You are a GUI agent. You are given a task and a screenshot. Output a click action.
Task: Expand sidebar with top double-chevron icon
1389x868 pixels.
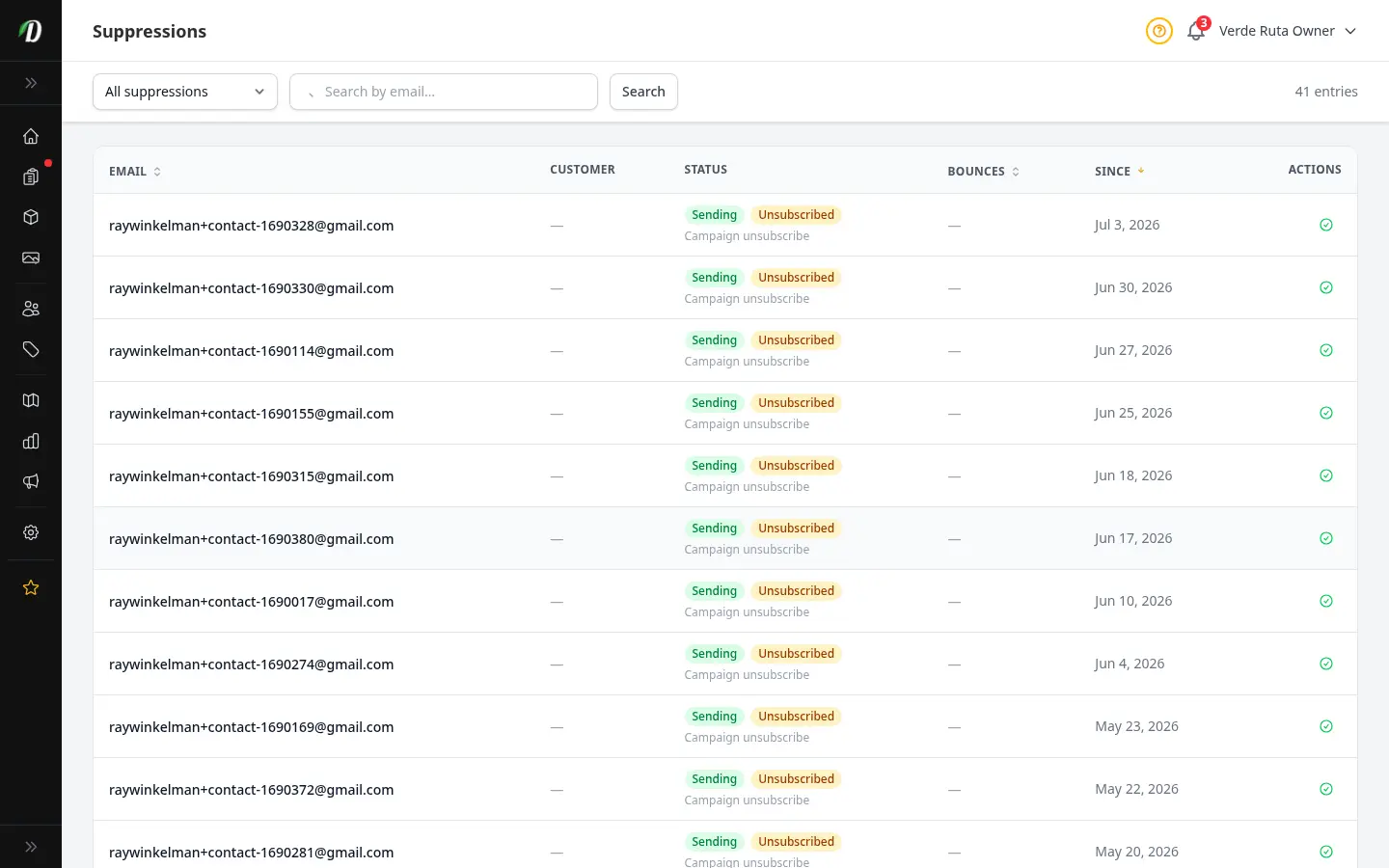tap(31, 83)
